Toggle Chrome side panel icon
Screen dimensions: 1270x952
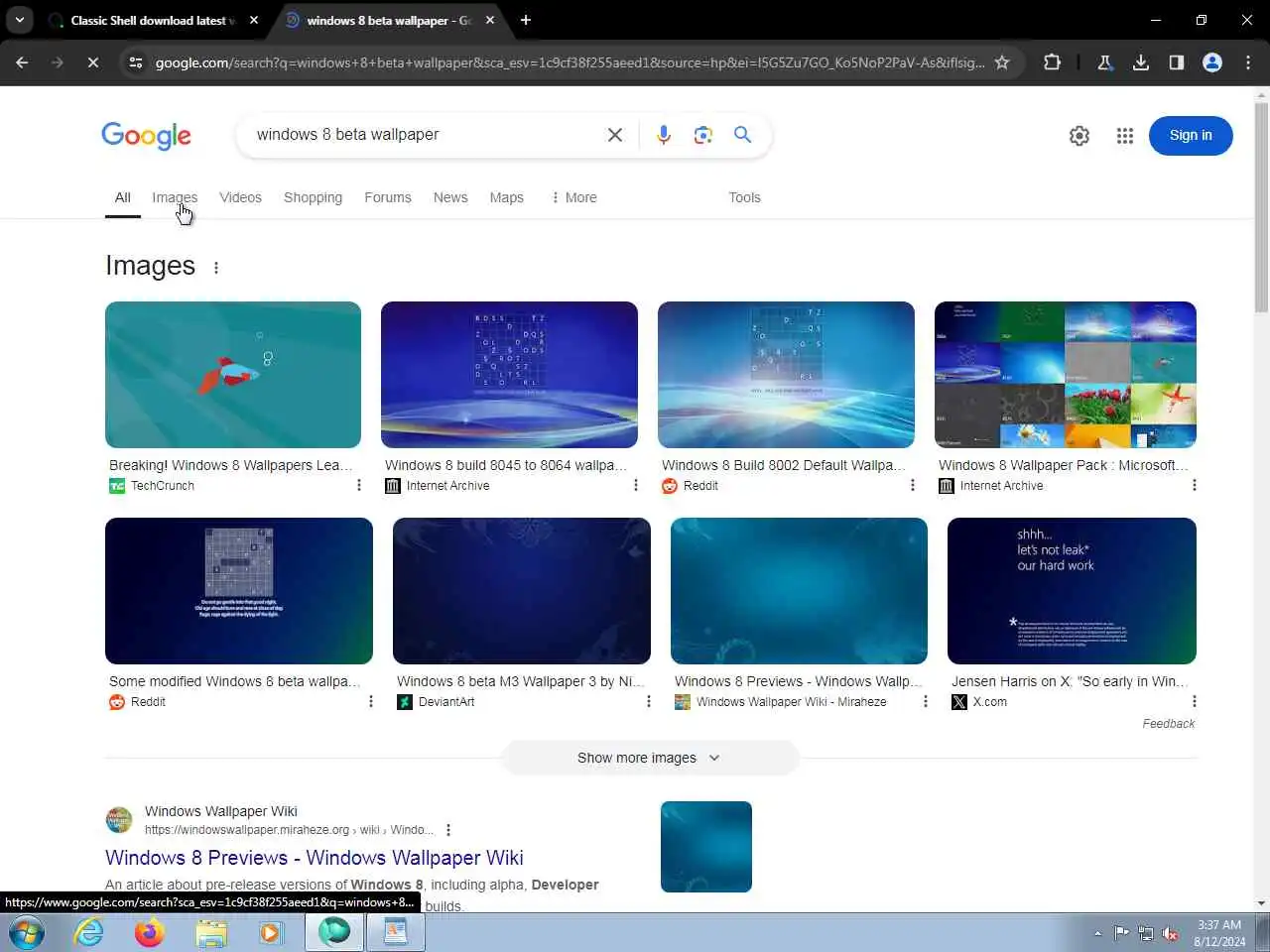(x=1177, y=62)
